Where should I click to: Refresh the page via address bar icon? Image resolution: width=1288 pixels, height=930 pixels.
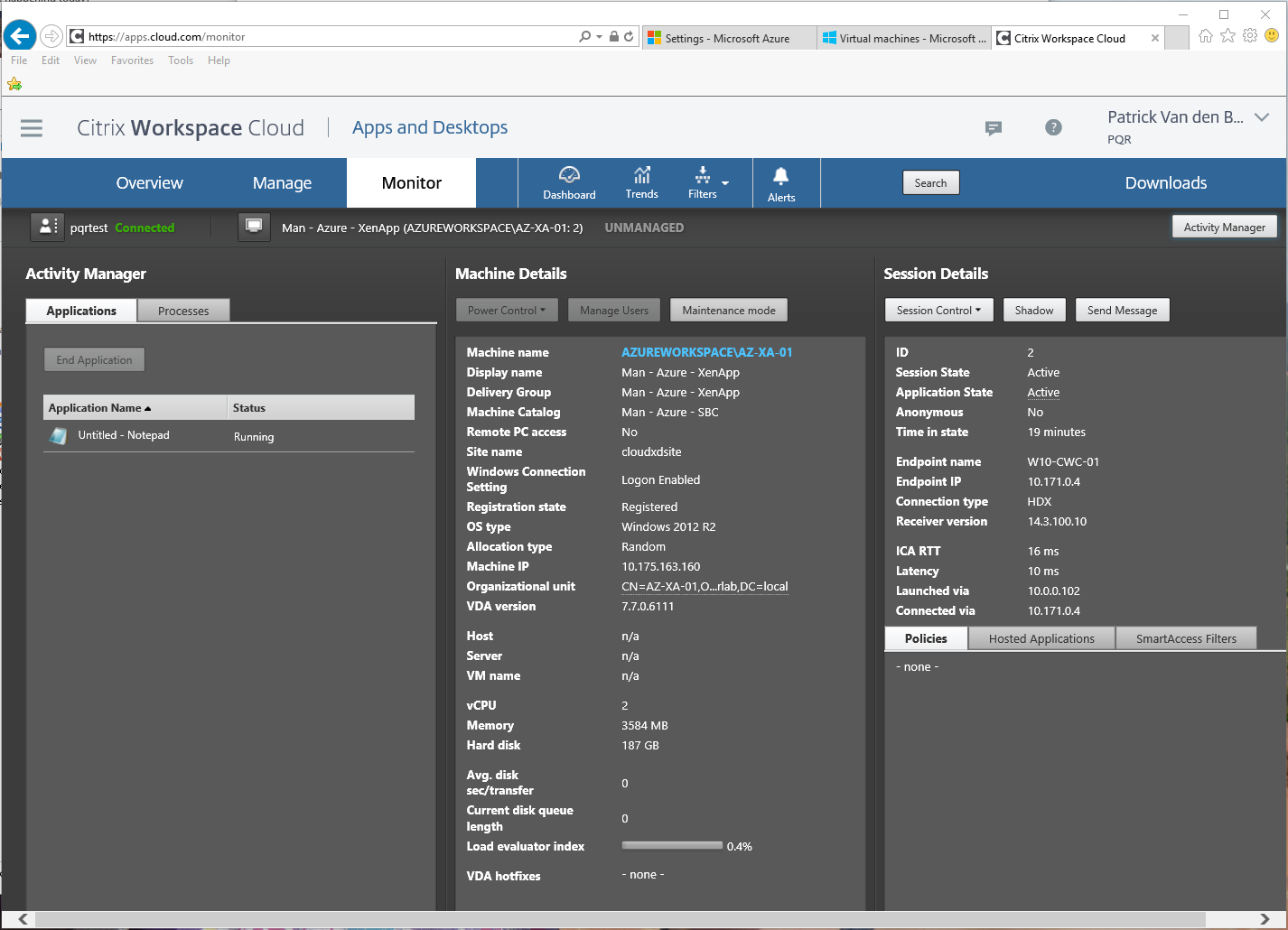pyautogui.click(x=629, y=36)
